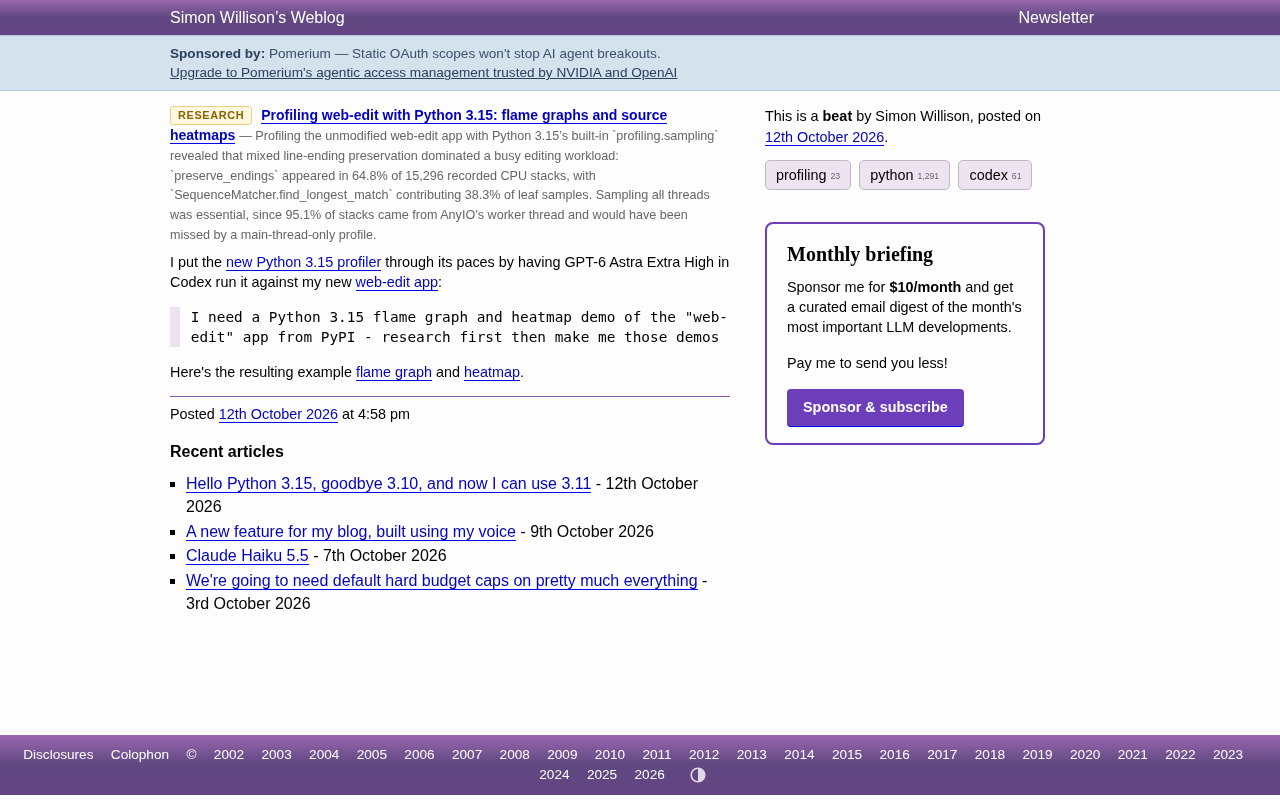Screen dimensions: 1280x800
Task: Open the Newsletter menu item
Action: [1056, 18]
